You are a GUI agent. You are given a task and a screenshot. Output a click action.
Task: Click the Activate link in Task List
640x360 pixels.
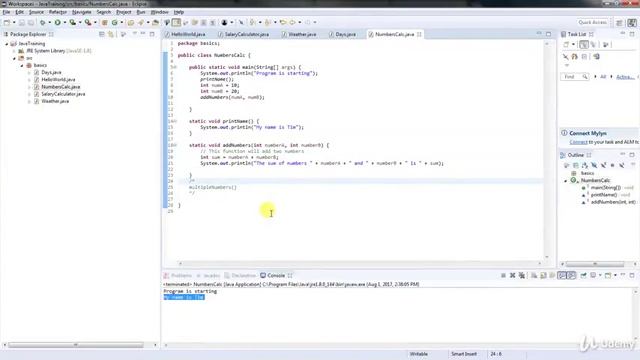coord(625,77)
